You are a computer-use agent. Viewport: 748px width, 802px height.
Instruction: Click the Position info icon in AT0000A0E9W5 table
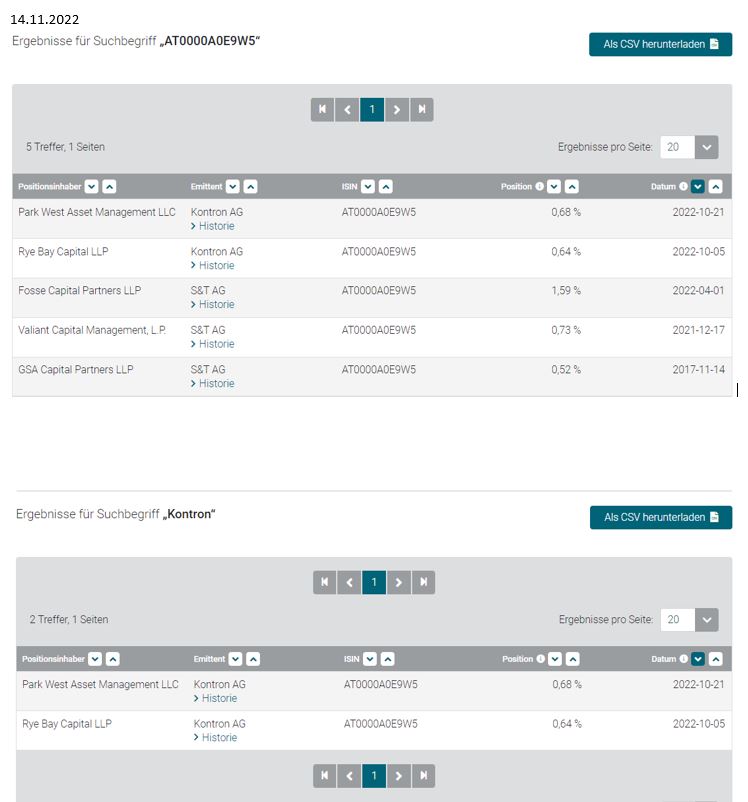[x=540, y=186]
